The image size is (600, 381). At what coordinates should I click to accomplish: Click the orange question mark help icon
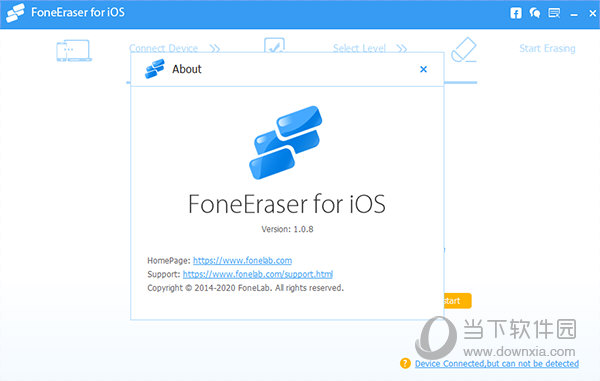click(405, 363)
